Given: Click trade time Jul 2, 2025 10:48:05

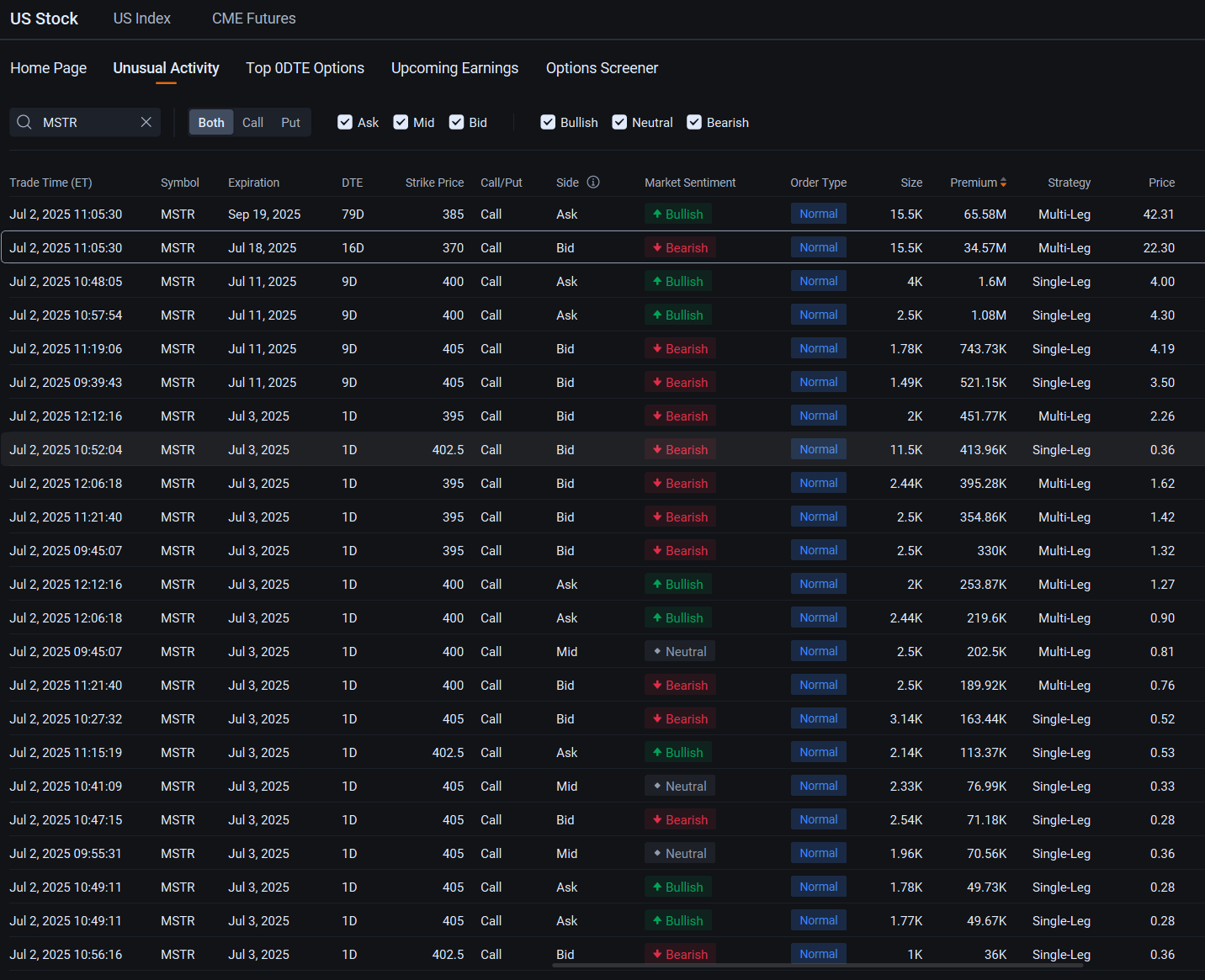Looking at the screenshot, I should pyautogui.click(x=66, y=282).
